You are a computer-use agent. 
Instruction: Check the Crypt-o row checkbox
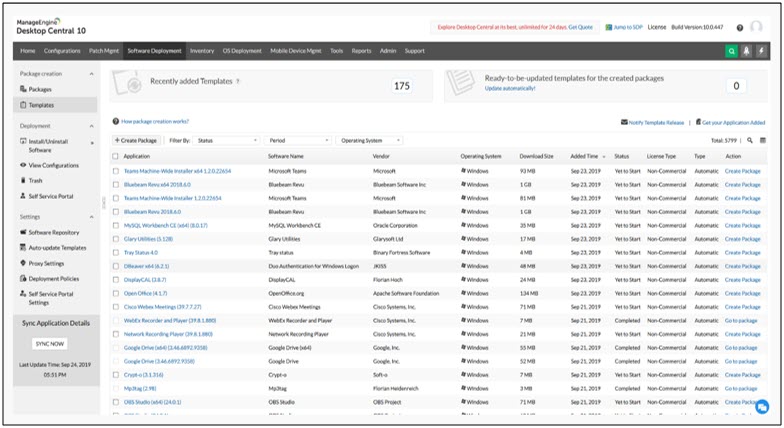coord(116,374)
